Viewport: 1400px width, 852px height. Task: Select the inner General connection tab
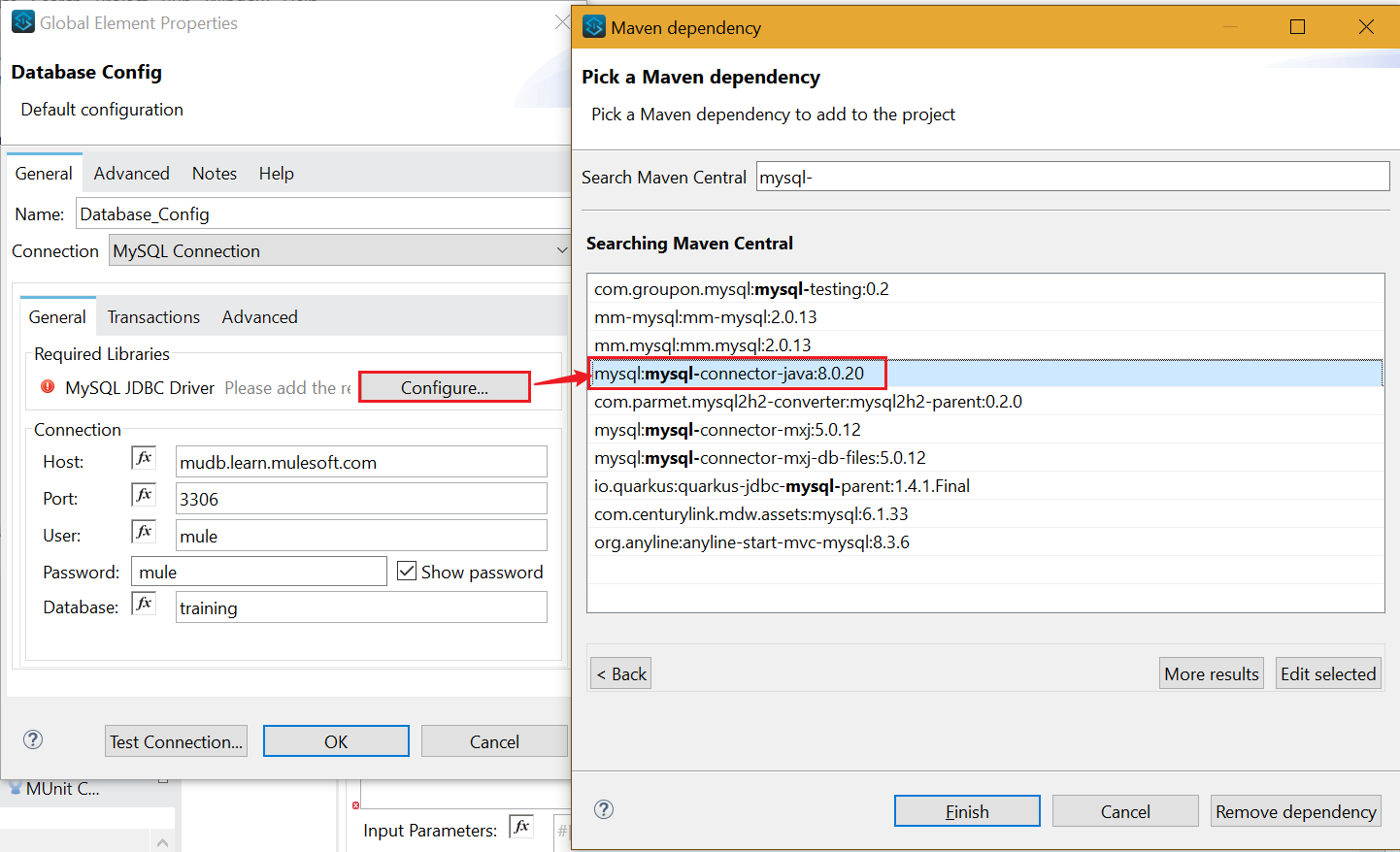point(57,316)
